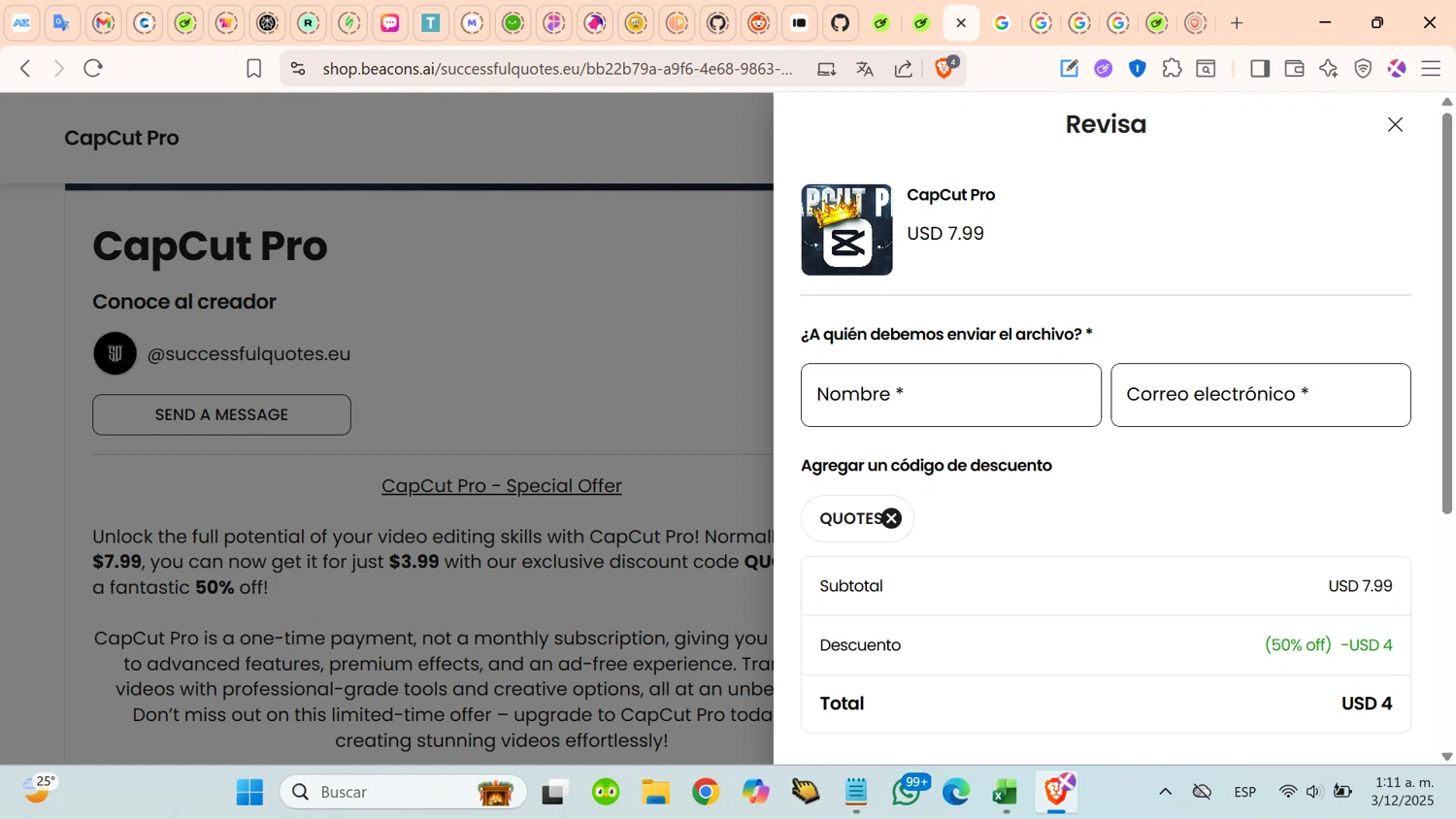This screenshot has width=1456, height=819.
Task: Reload the current page
Action: 93,68
